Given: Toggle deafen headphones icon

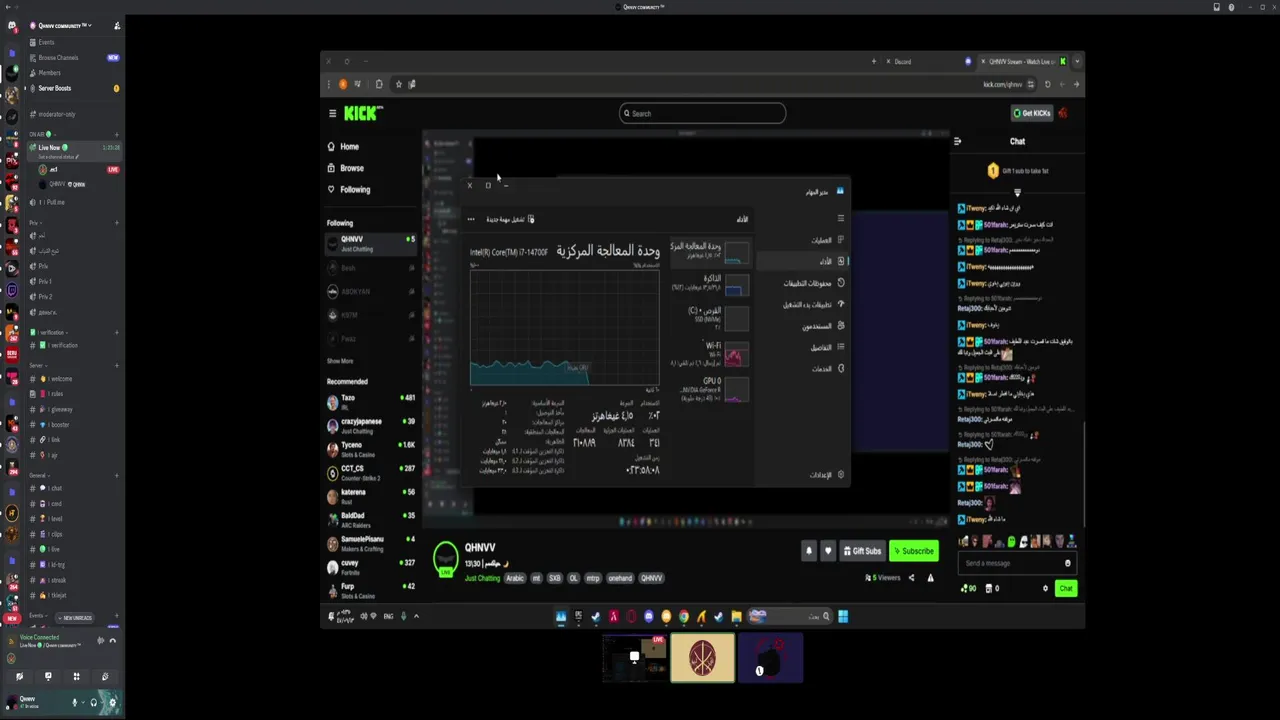Looking at the screenshot, I should tap(93, 702).
